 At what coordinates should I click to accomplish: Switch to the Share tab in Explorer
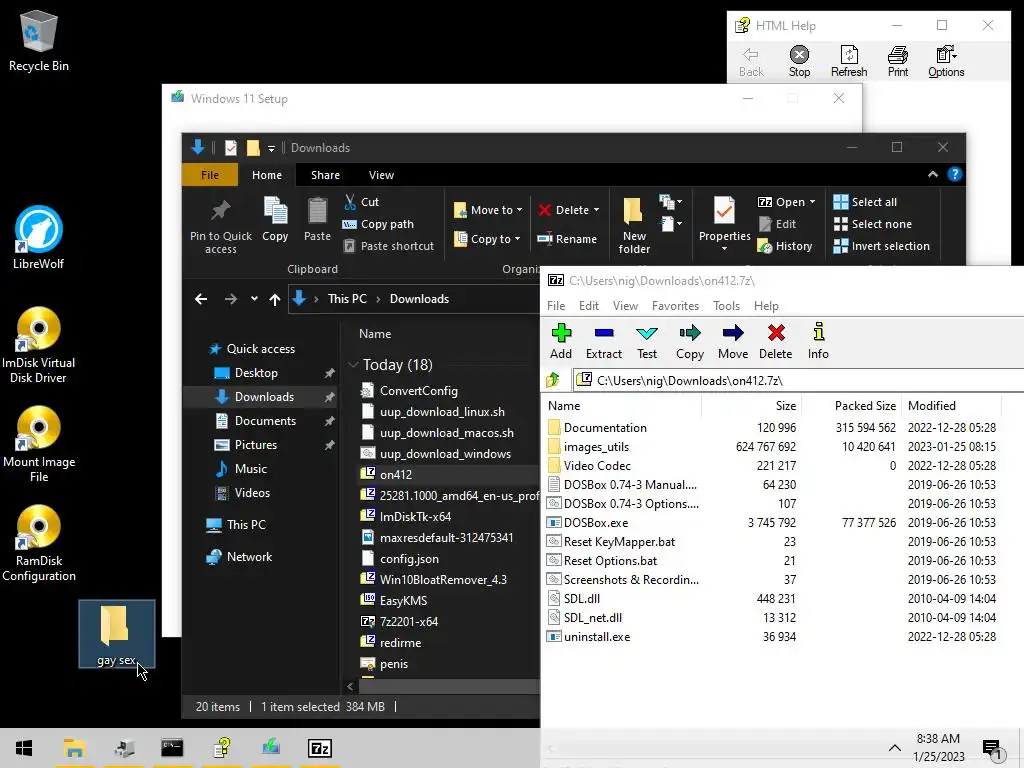325,175
